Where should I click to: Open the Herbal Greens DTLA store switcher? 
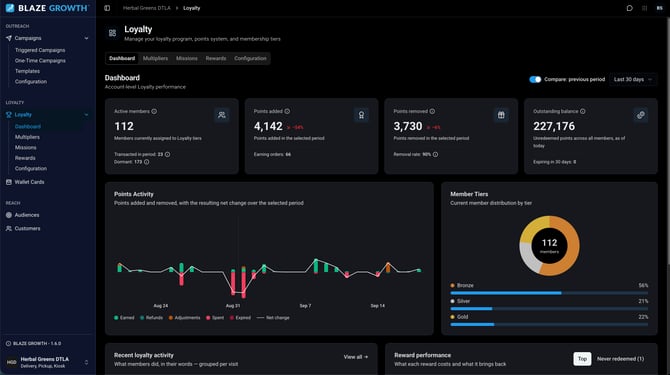tap(47, 362)
